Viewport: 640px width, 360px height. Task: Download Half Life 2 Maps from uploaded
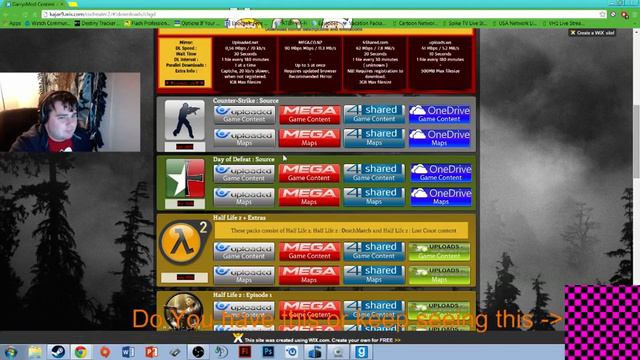(x=244, y=276)
